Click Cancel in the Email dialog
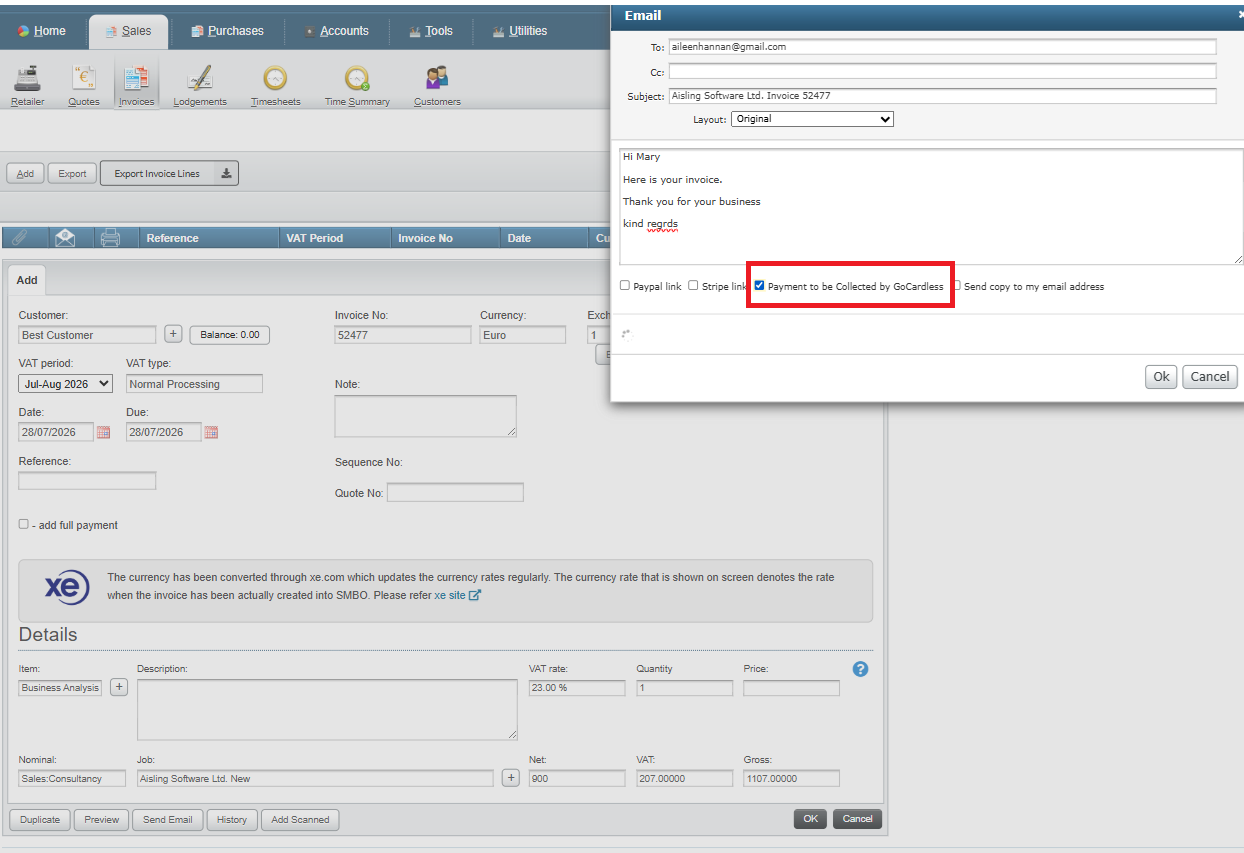The image size is (1244, 853). [1210, 377]
